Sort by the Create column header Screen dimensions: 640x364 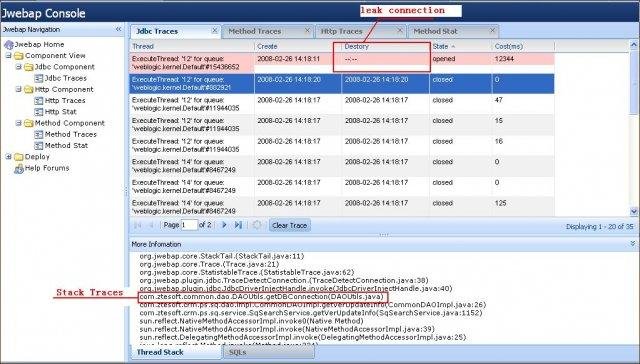tap(298, 47)
